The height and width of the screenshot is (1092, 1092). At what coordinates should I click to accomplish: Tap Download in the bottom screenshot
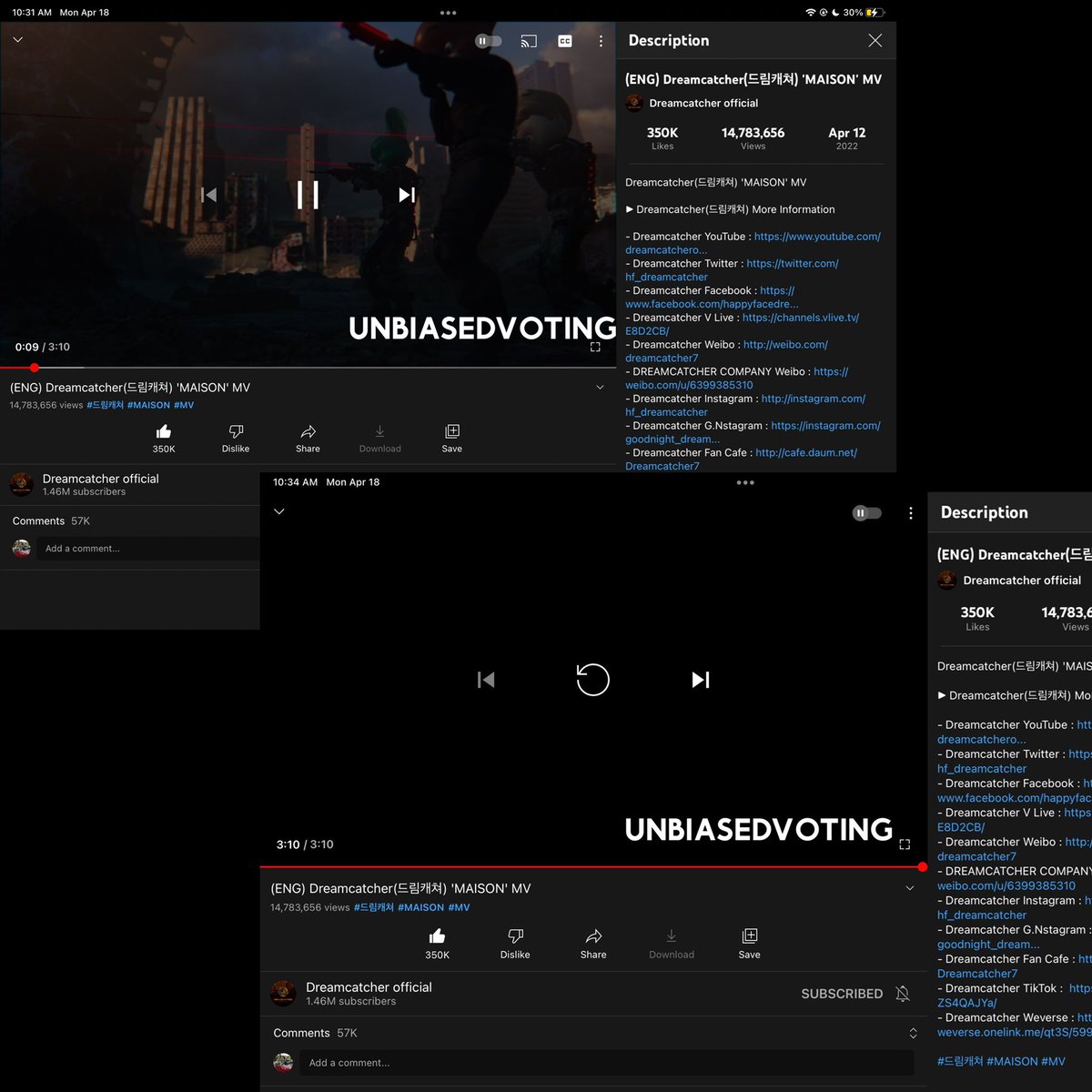[x=672, y=944]
